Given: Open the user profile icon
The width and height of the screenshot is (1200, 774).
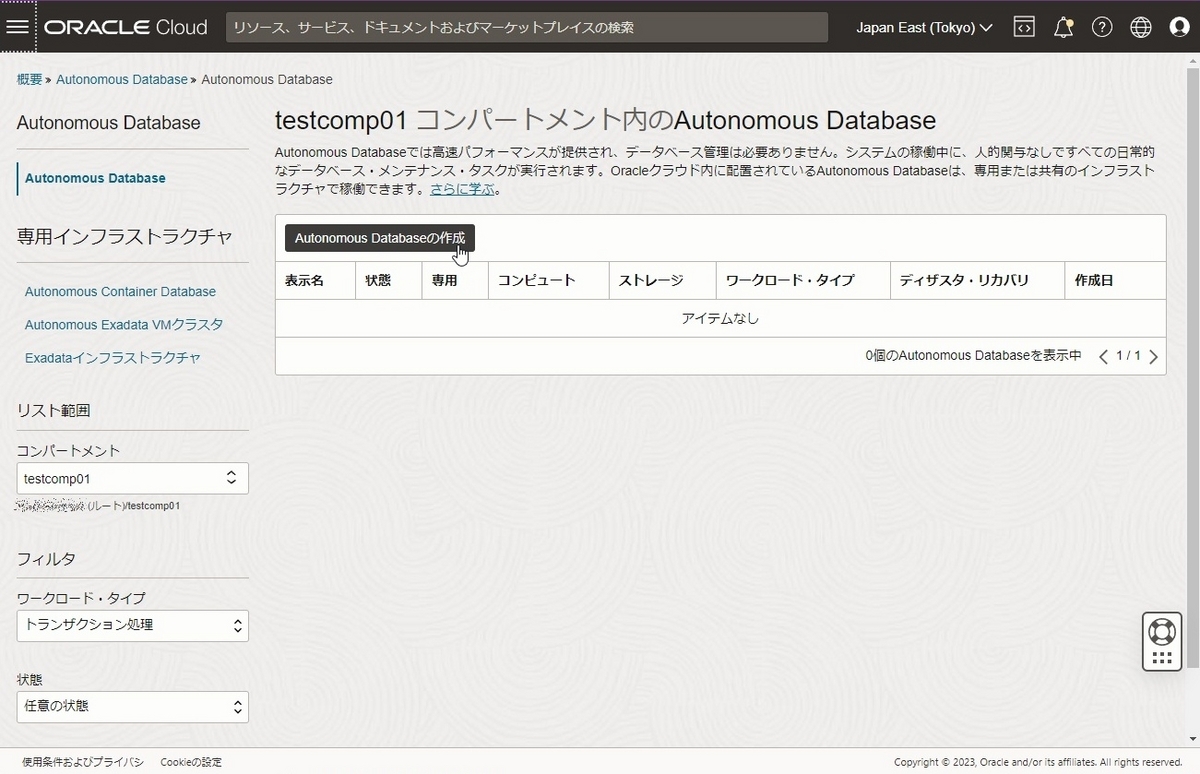Looking at the screenshot, I should [x=1179, y=27].
